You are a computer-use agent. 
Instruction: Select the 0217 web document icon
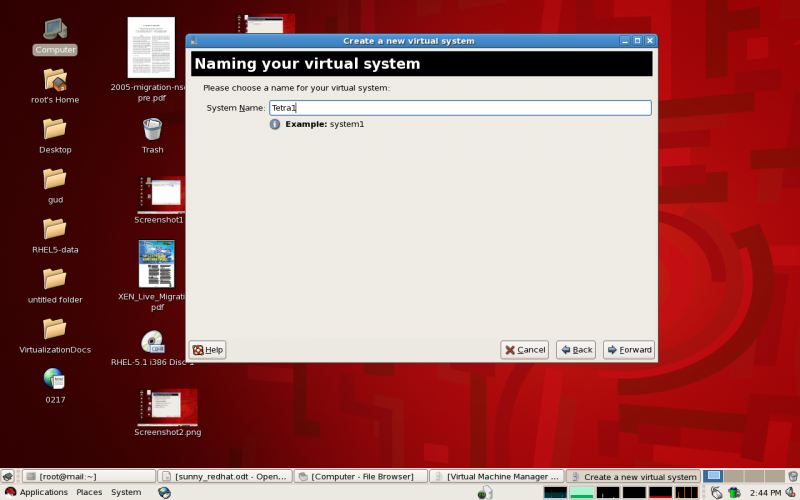(54, 379)
